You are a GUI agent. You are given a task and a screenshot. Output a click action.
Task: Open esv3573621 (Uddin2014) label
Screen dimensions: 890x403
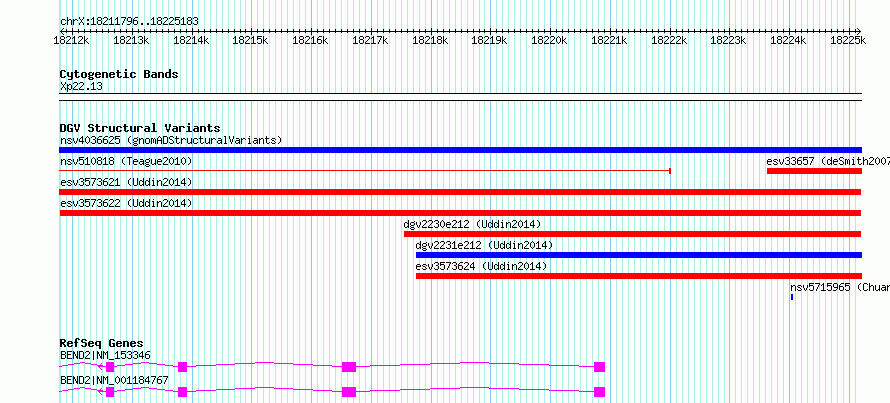point(126,182)
